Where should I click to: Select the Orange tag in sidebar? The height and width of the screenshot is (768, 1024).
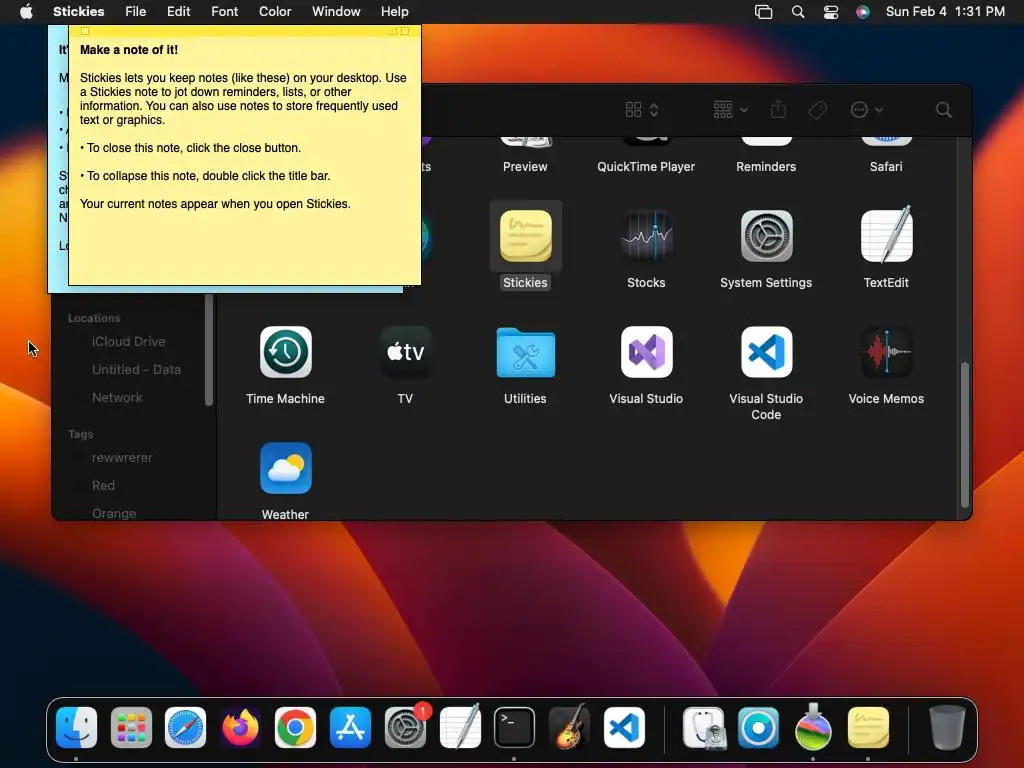pos(114,513)
